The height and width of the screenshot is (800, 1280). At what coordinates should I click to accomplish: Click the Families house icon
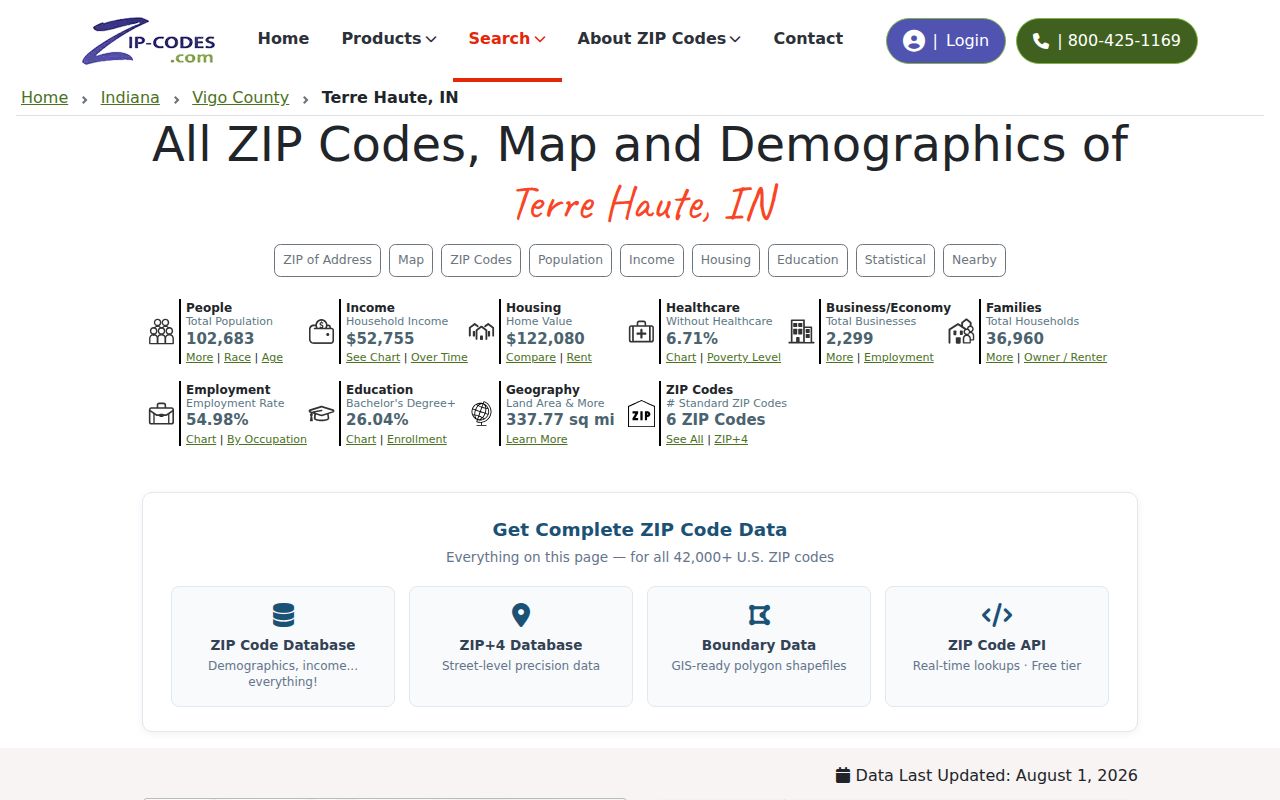(x=961, y=332)
